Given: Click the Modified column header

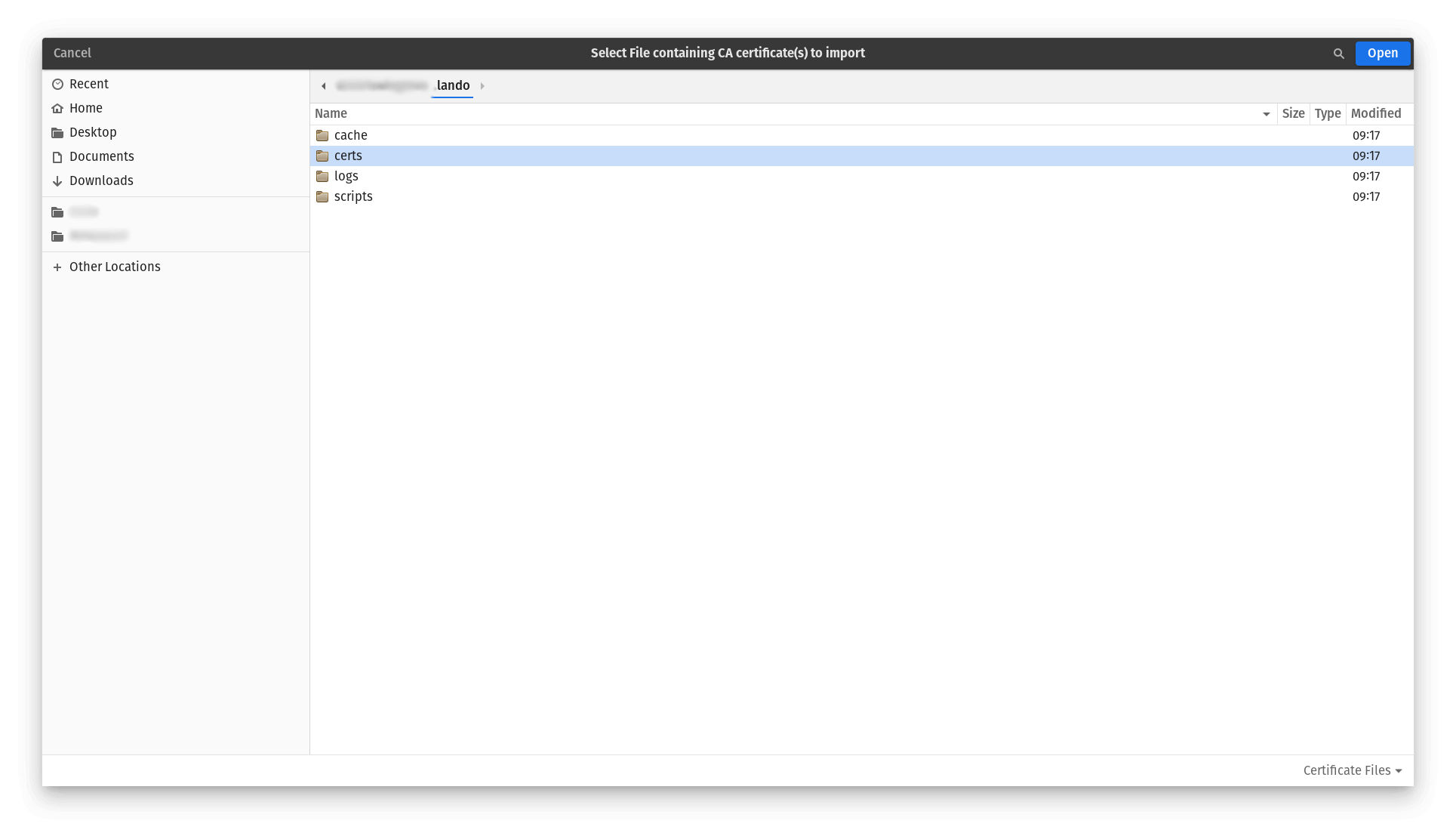Looking at the screenshot, I should click(x=1376, y=113).
